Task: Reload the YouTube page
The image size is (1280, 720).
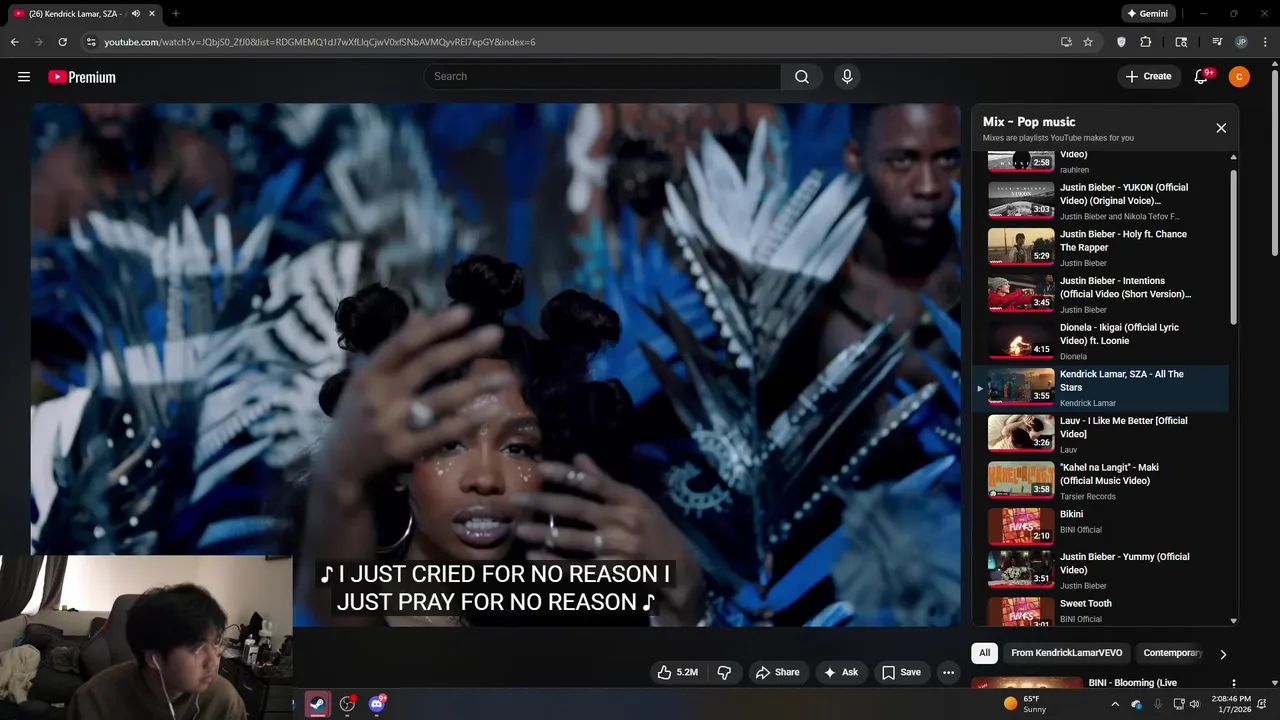Action: [x=62, y=42]
